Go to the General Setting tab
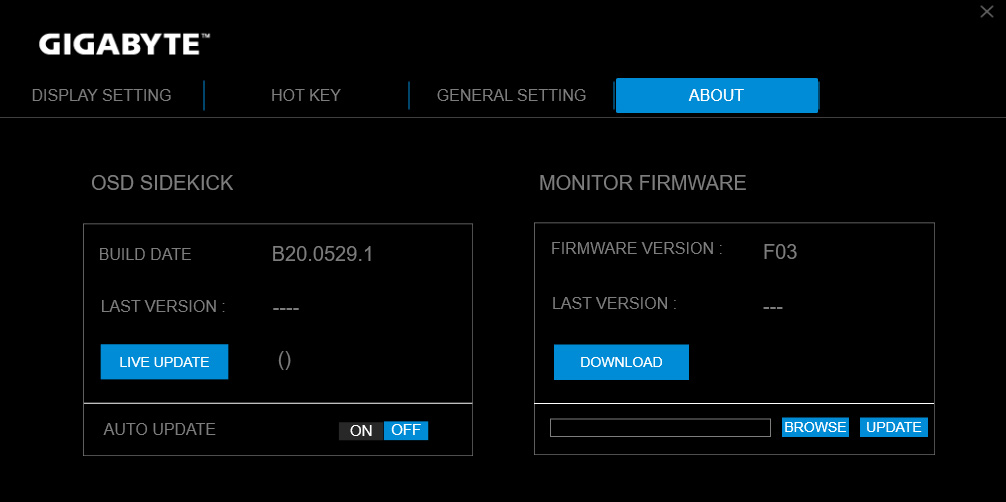 511,96
